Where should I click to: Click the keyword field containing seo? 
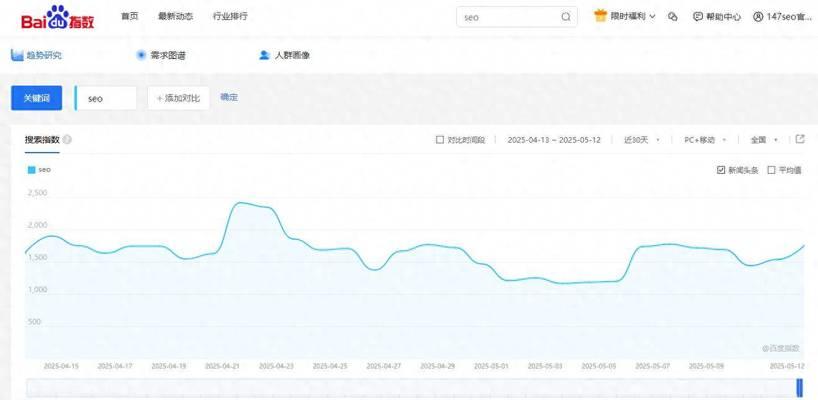coord(106,98)
